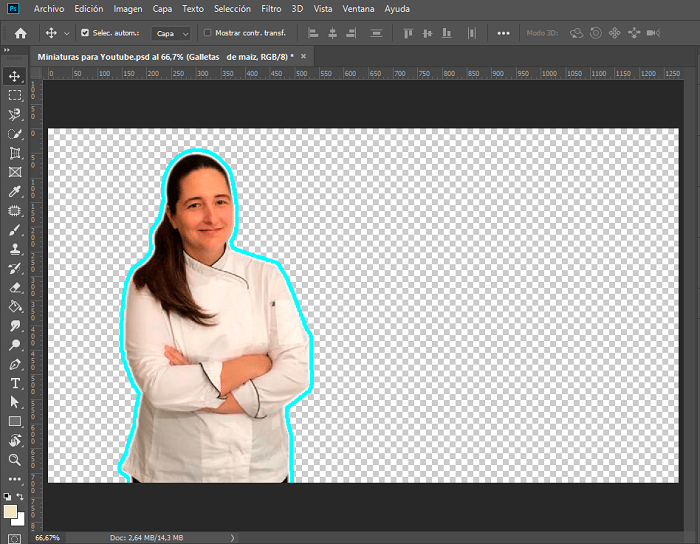
Task: Reset default foreground and background colors
Action: click(x=7, y=496)
